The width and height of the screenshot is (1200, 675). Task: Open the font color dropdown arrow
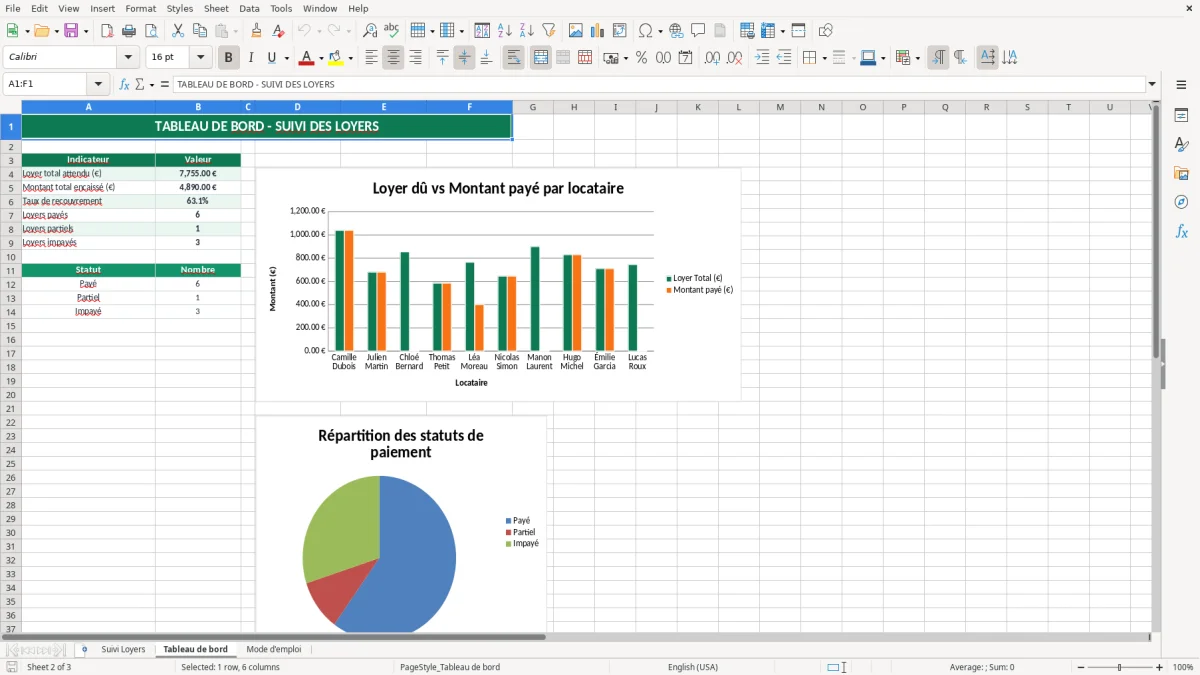(321, 58)
